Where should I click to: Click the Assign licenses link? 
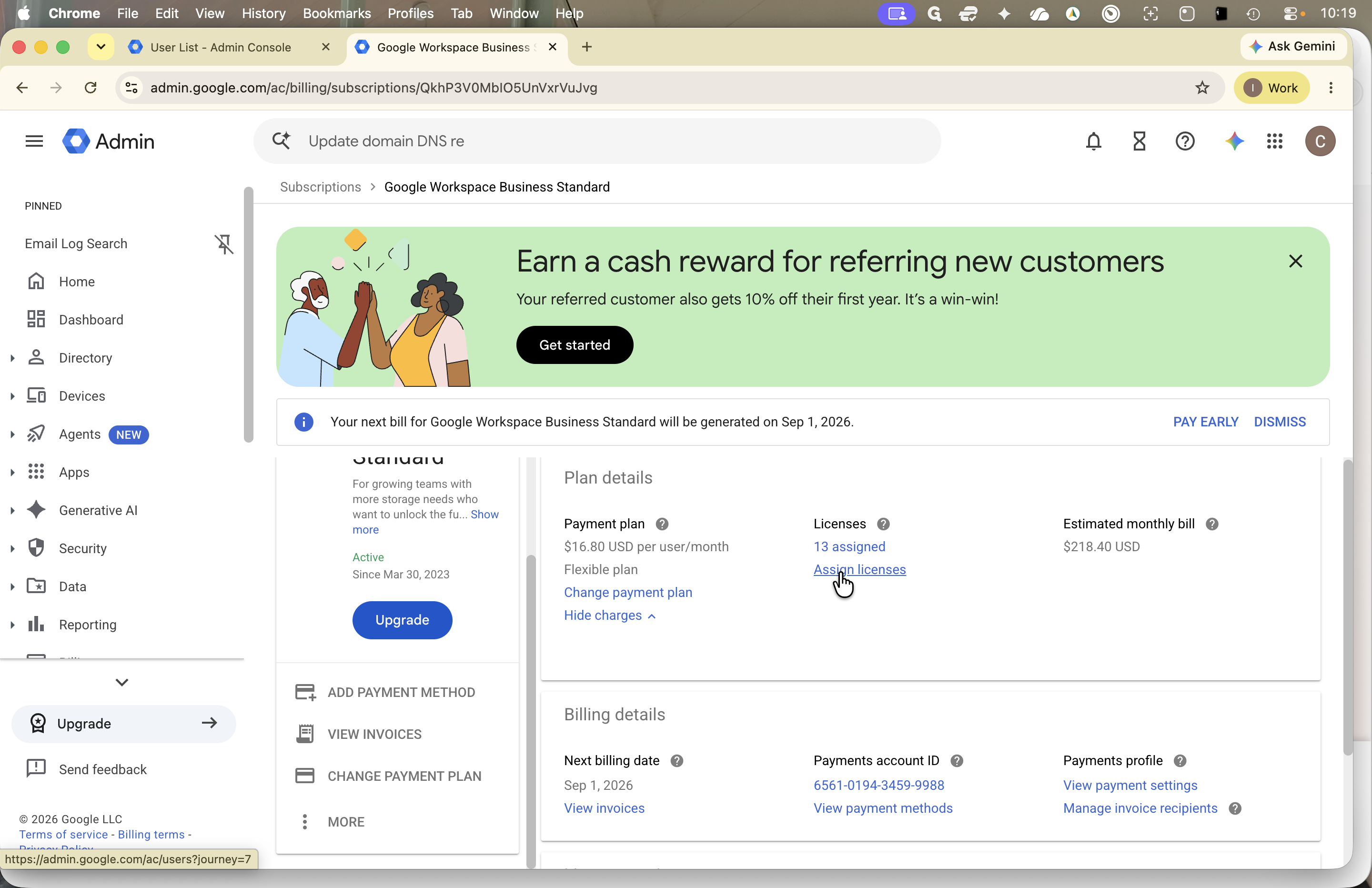coord(859,570)
